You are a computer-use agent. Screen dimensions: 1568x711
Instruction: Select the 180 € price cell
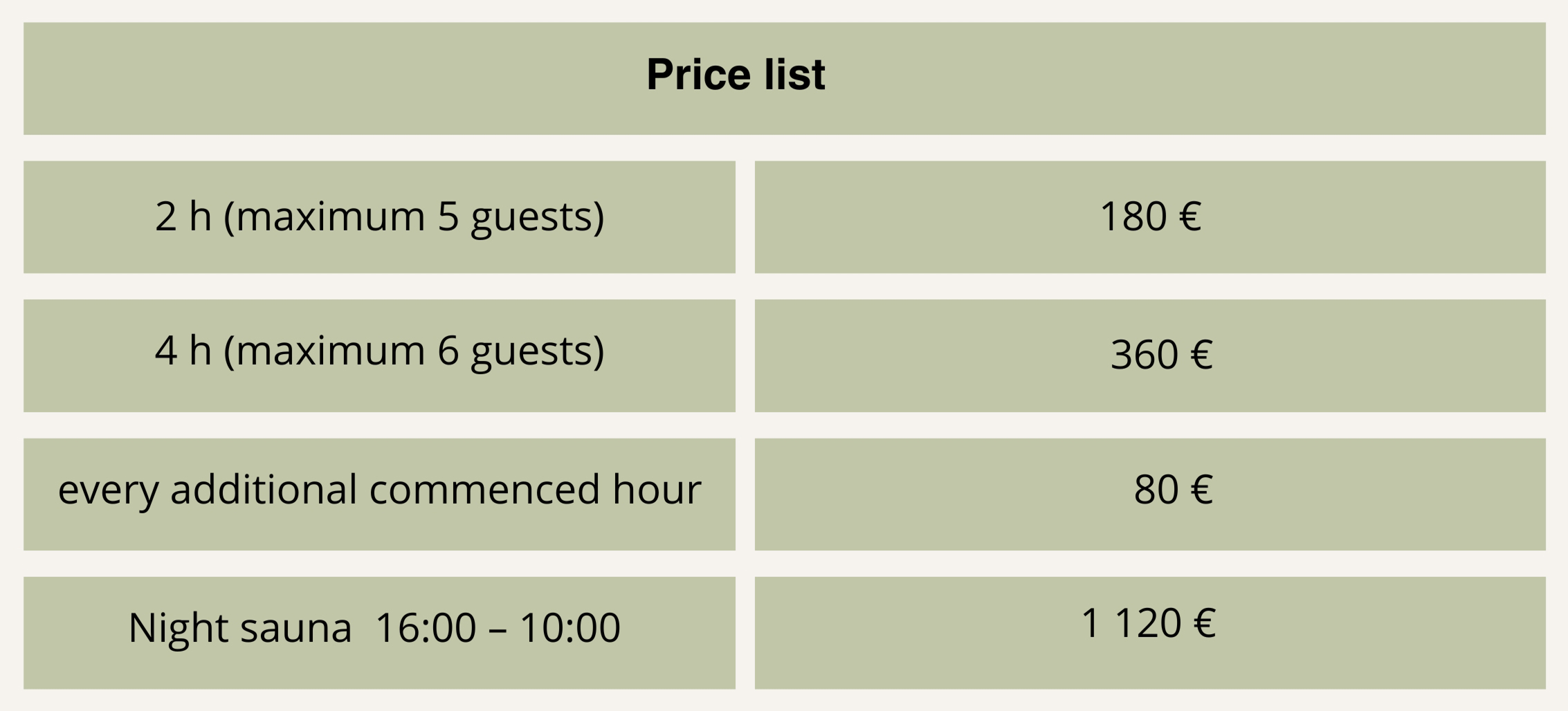tap(1149, 216)
